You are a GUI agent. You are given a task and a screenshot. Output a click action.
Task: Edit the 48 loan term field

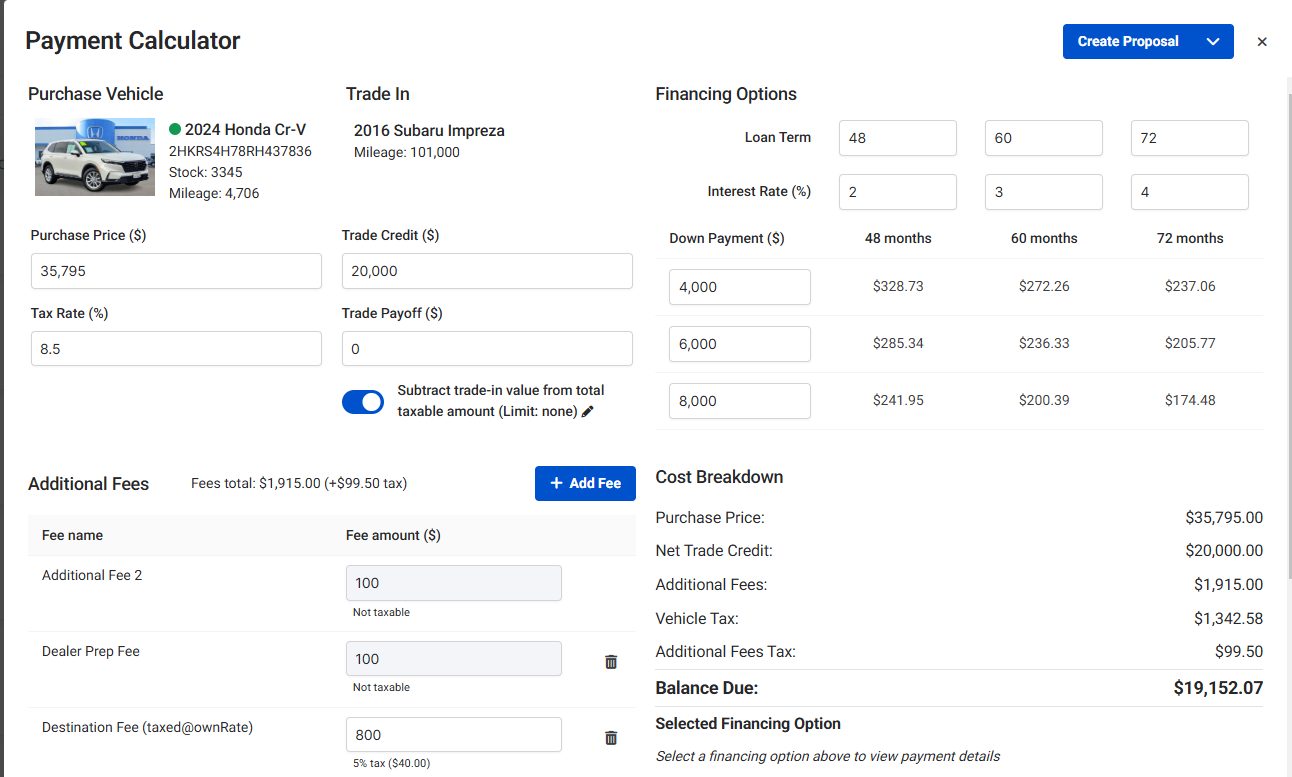click(x=898, y=138)
